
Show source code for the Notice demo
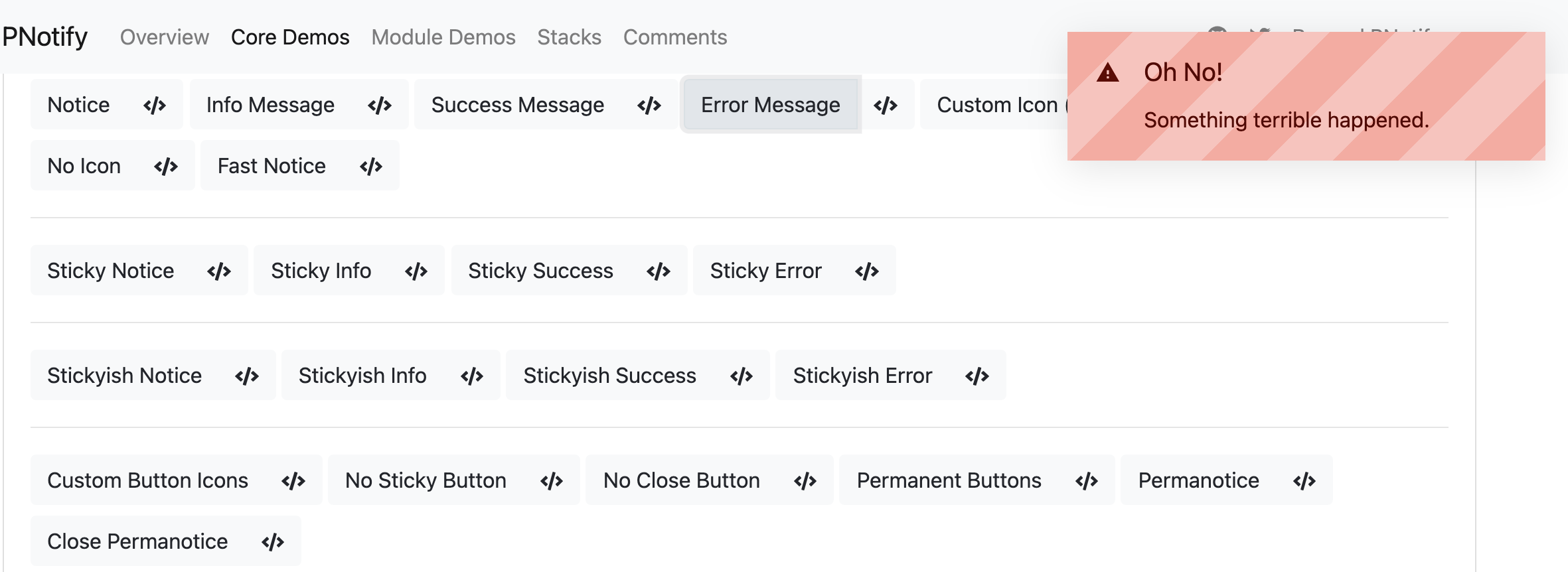155,105
